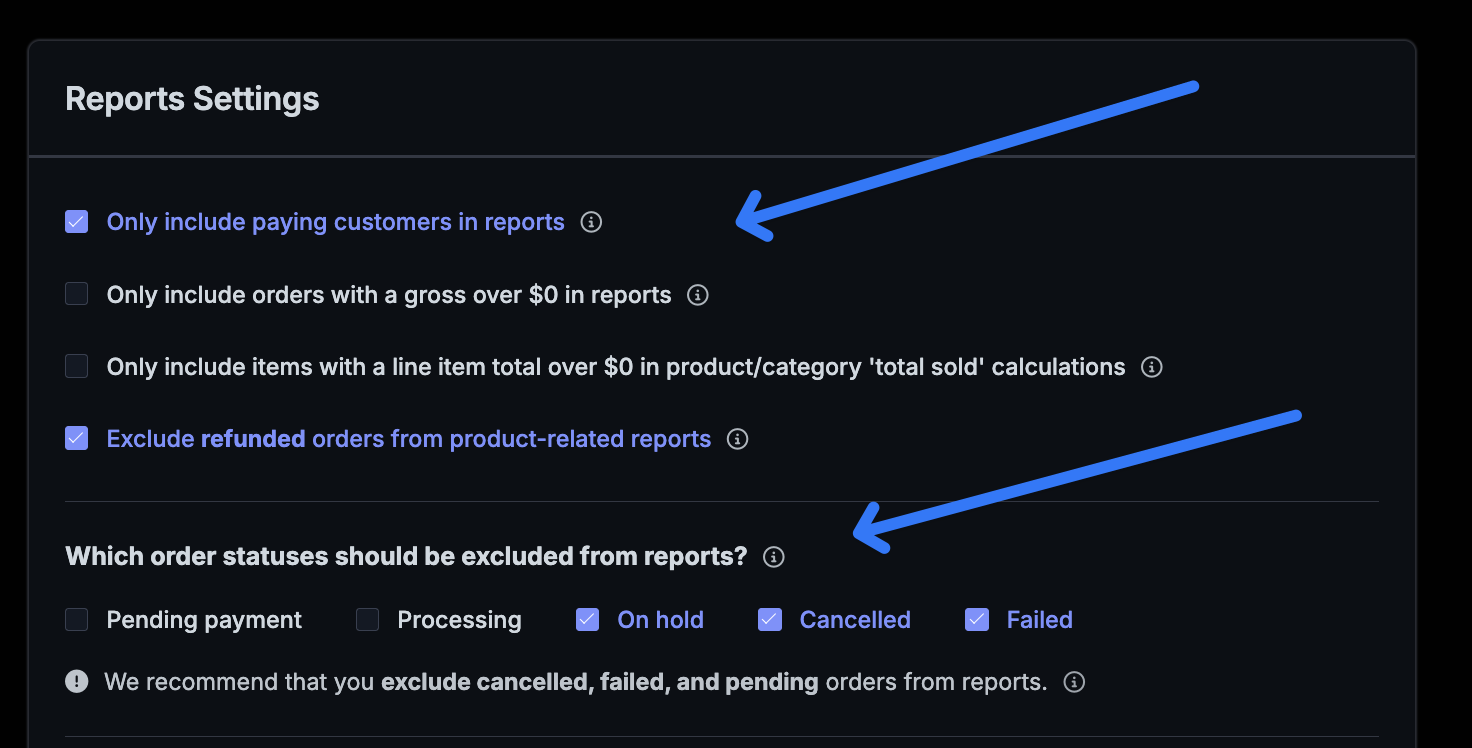The width and height of the screenshot is (1472, 748).
Task: Click info icon beside line item total option
Action: pyautogui.click(x=1152, y=367)
